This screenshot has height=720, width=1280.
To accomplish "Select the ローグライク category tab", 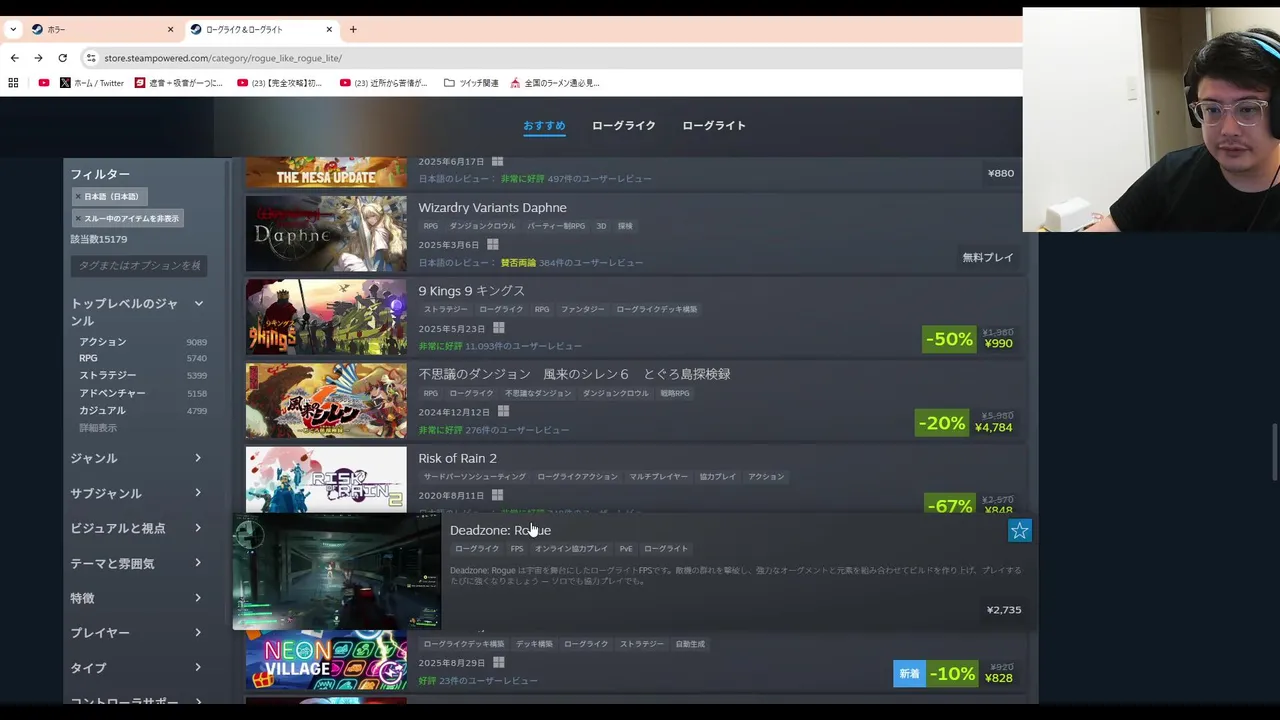I will [x=624, y=125].
